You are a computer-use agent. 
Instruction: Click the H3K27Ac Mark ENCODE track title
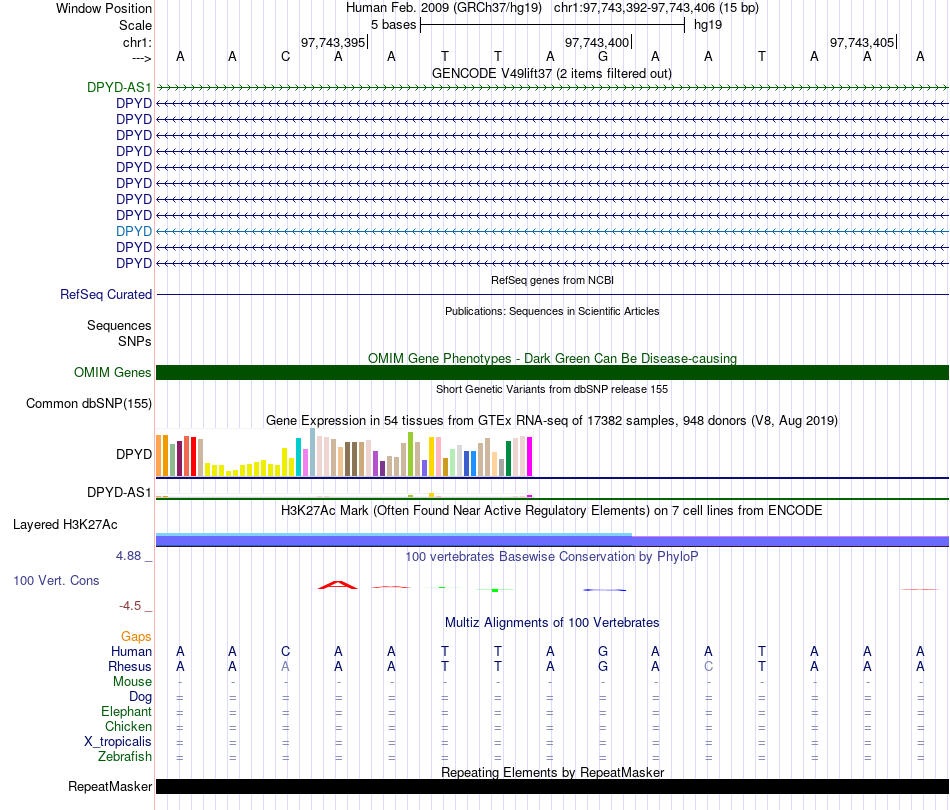pos(552,511)
